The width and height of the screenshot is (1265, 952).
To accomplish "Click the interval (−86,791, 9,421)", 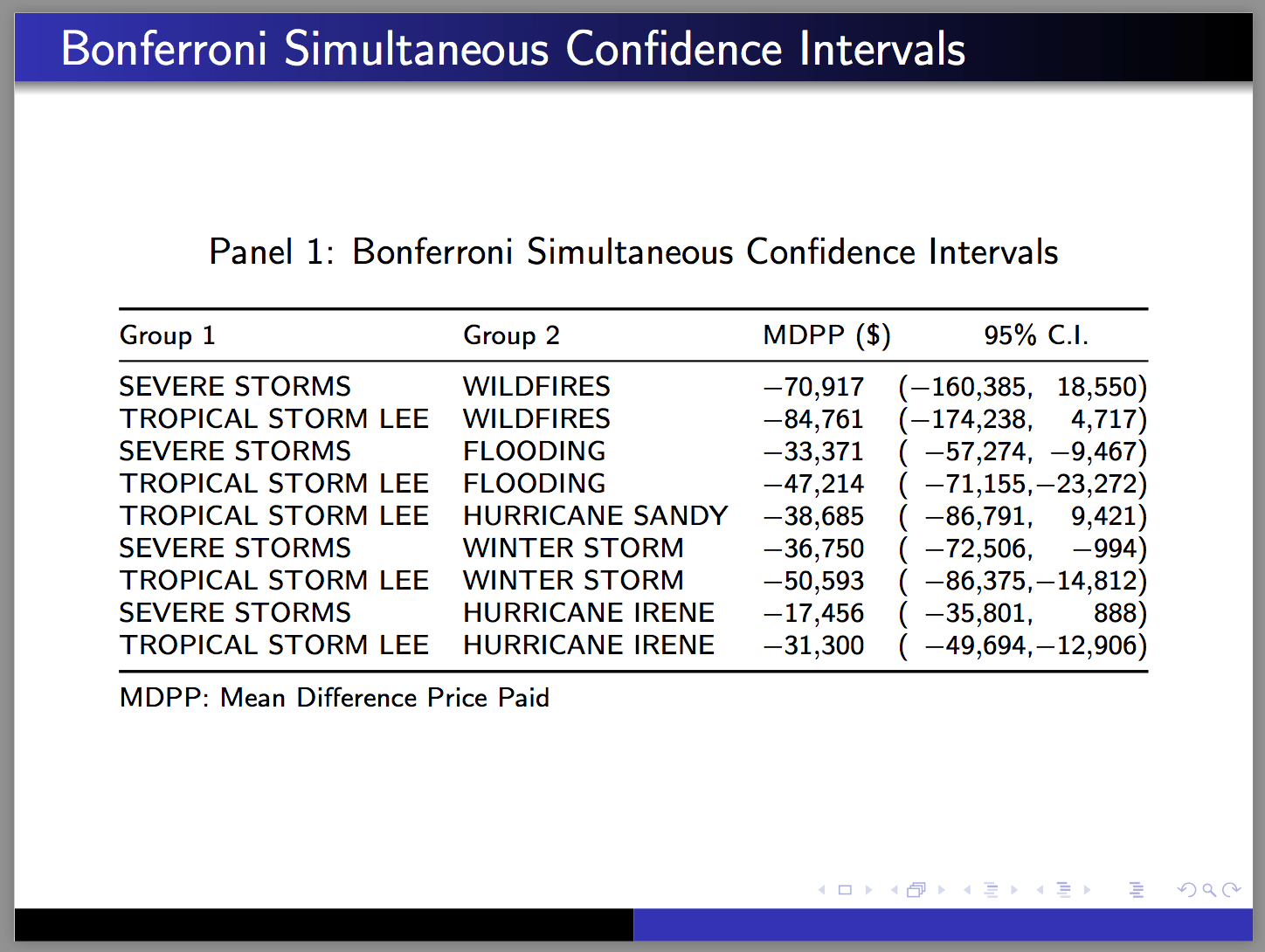I will coord(1023,516).
